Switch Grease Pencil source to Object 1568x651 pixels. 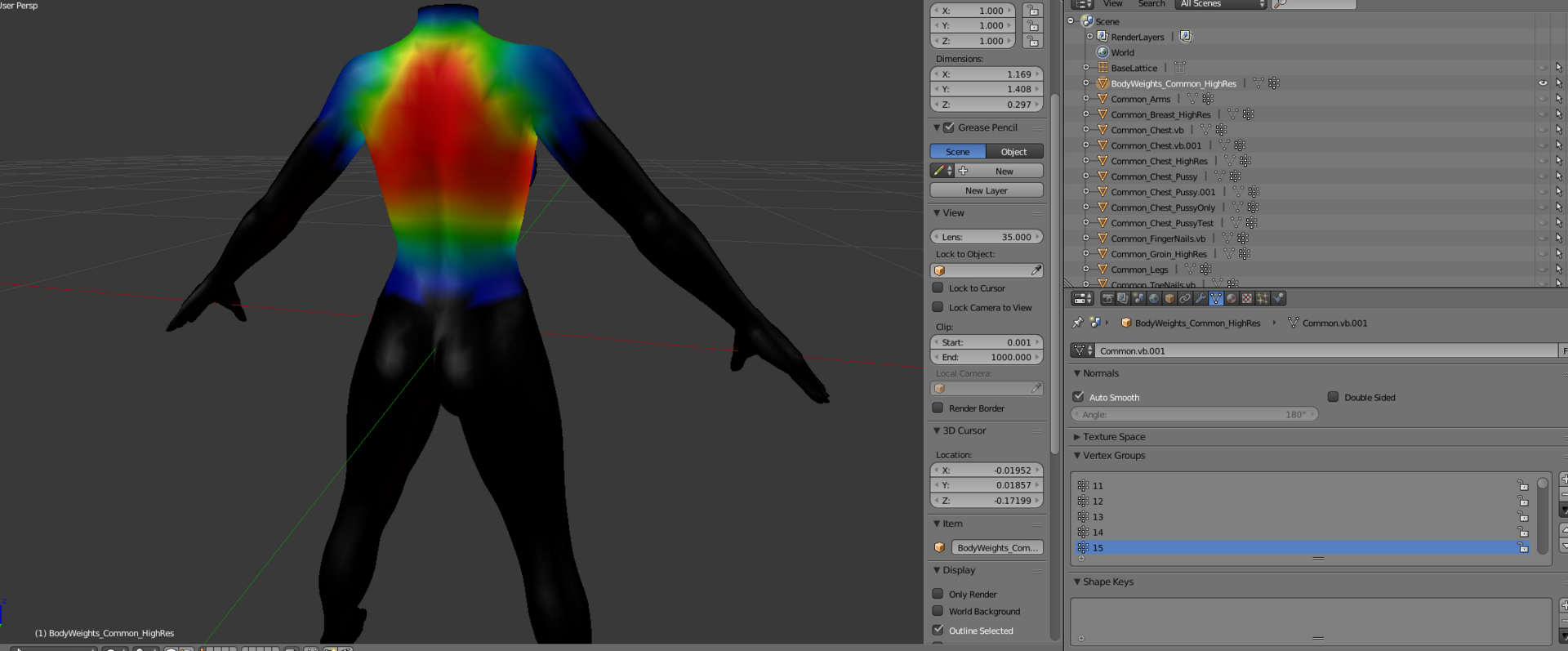point(1014,152)
